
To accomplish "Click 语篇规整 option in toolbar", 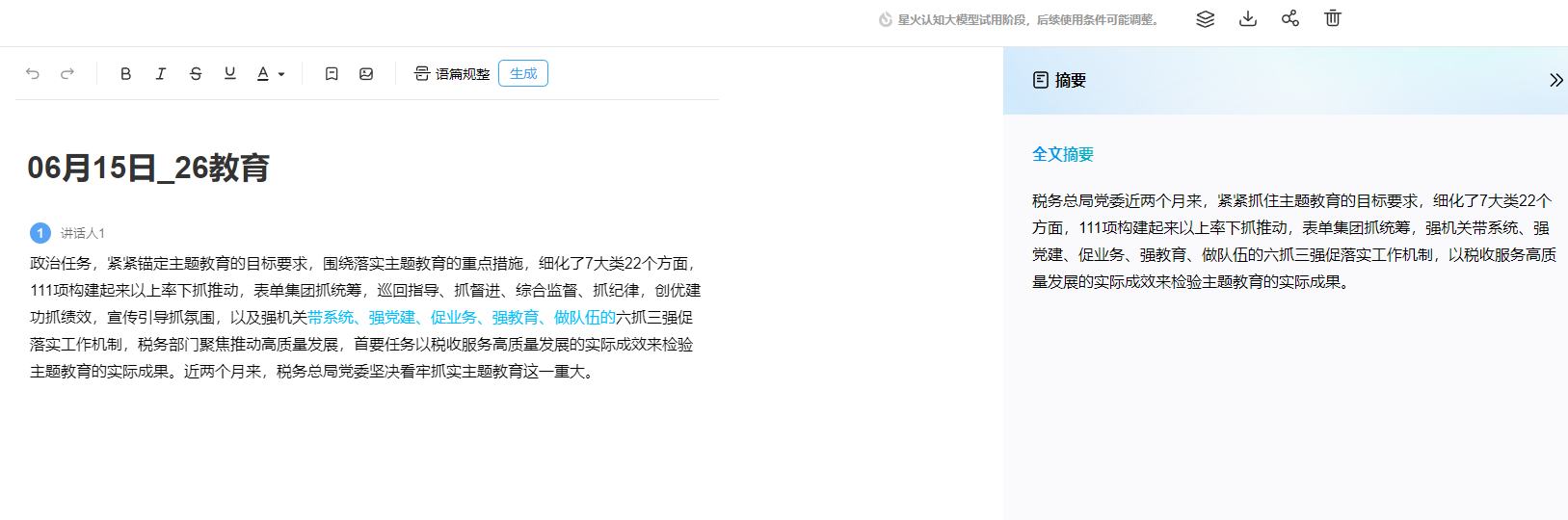I will coord(452,73).
